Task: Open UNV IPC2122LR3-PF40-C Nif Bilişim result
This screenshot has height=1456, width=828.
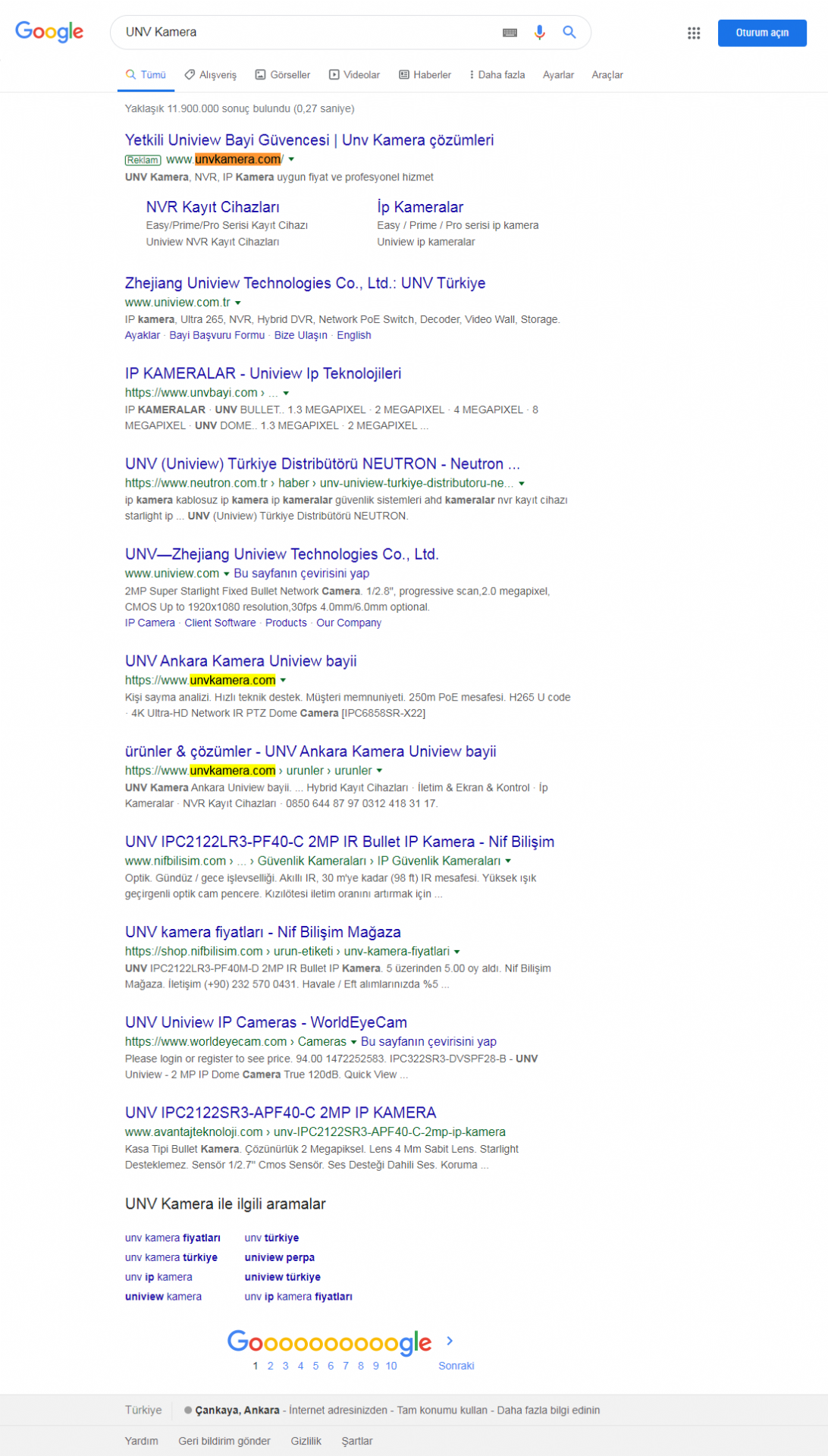Action: [340, 841]
